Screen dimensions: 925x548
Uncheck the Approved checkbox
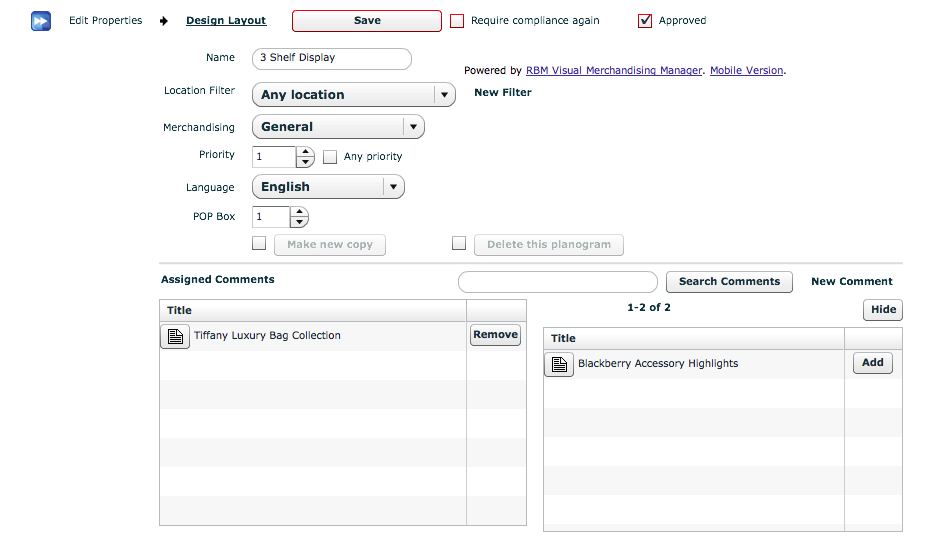(x=645, y=21)
